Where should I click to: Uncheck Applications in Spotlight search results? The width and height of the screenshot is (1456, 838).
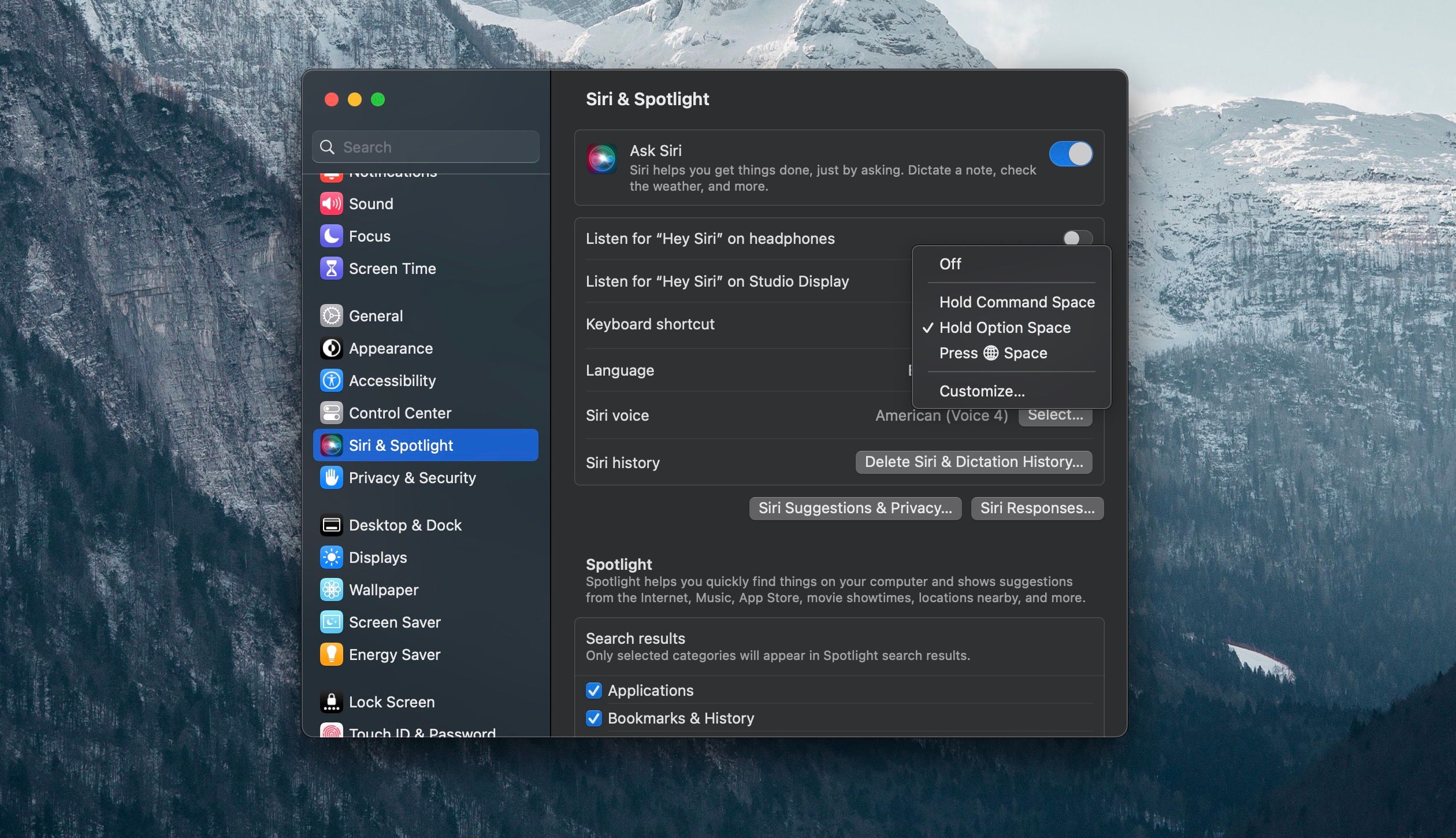594,690
